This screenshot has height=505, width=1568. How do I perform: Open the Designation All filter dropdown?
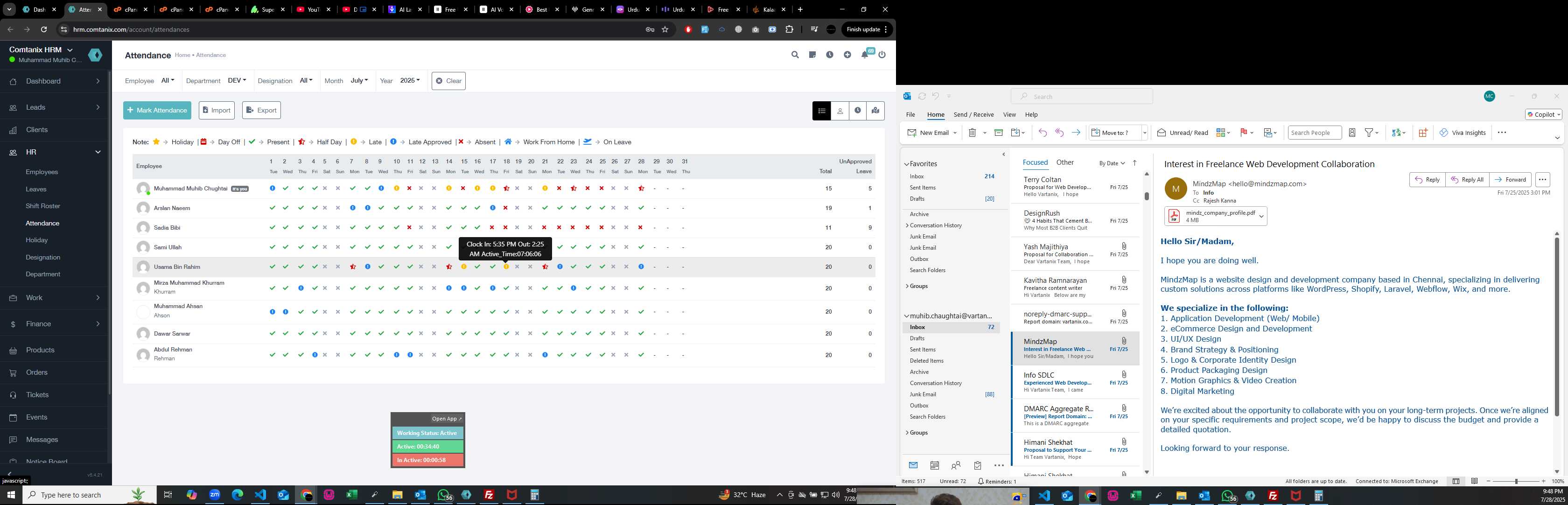point(306,80)
